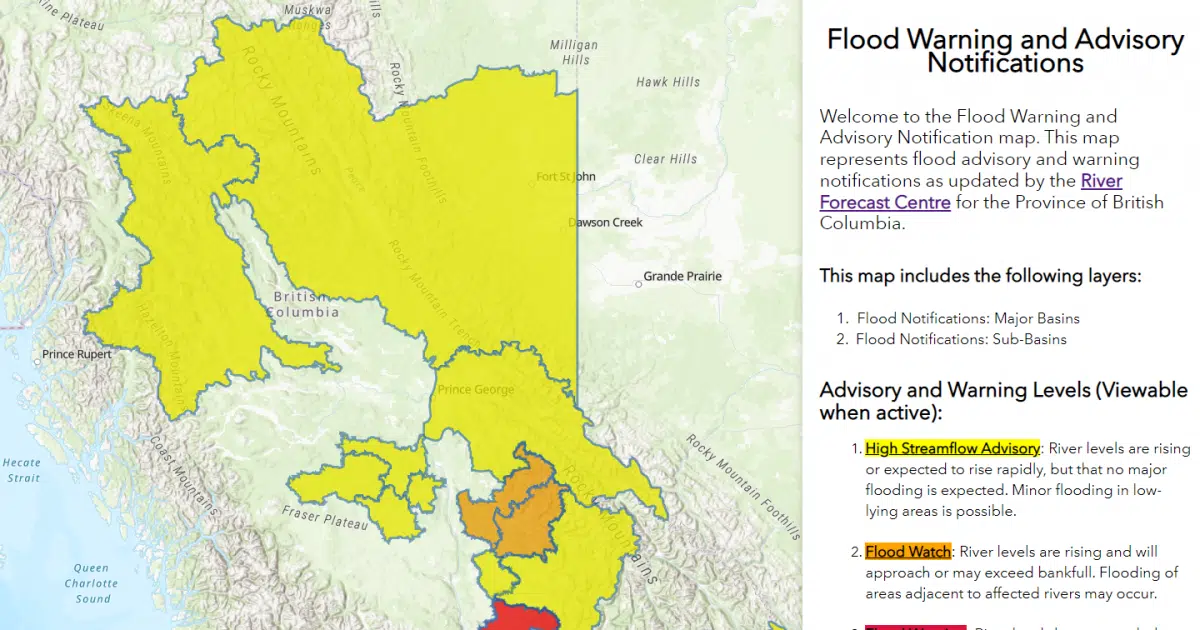
Task: Click the Flood Warning link at page bottom
Action: 915,626
